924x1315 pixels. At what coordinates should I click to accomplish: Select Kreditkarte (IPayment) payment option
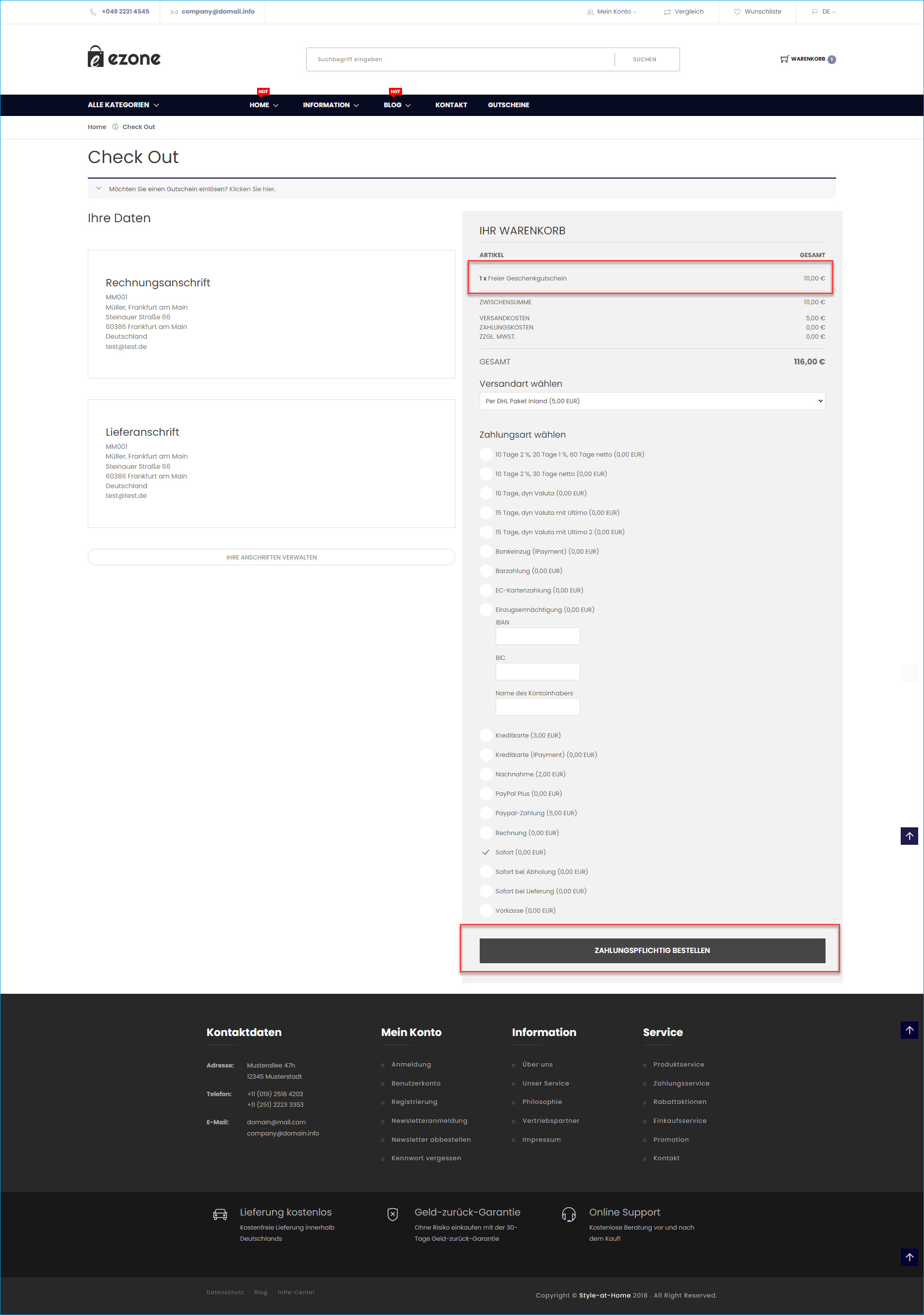pos(486,755)
